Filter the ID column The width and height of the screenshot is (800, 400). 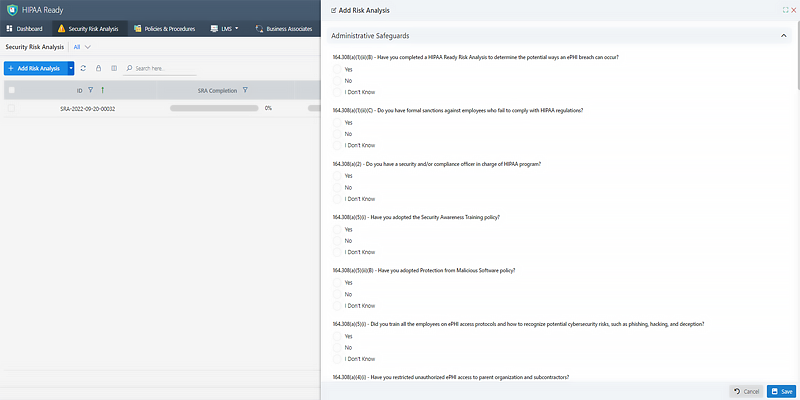coord(90,90)
